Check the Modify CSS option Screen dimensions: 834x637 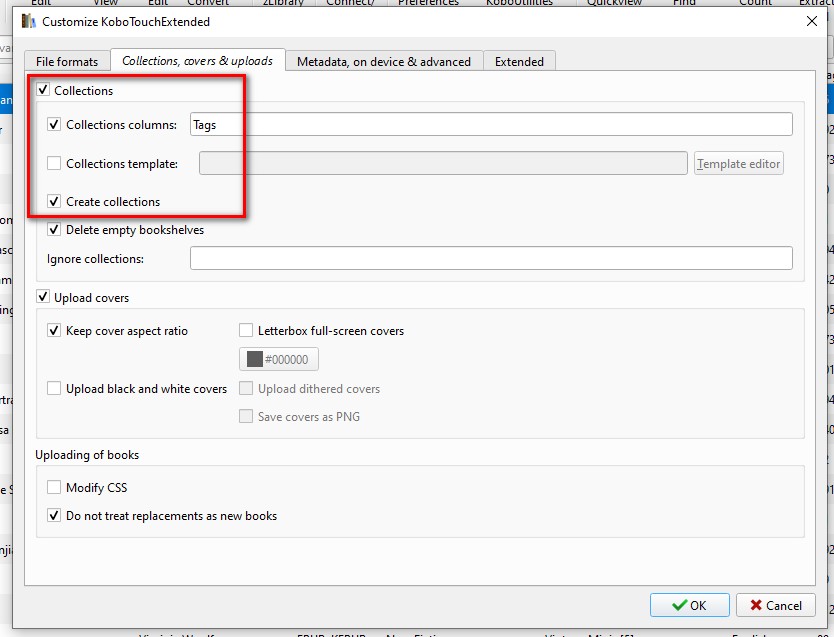(x=54, y=488)
